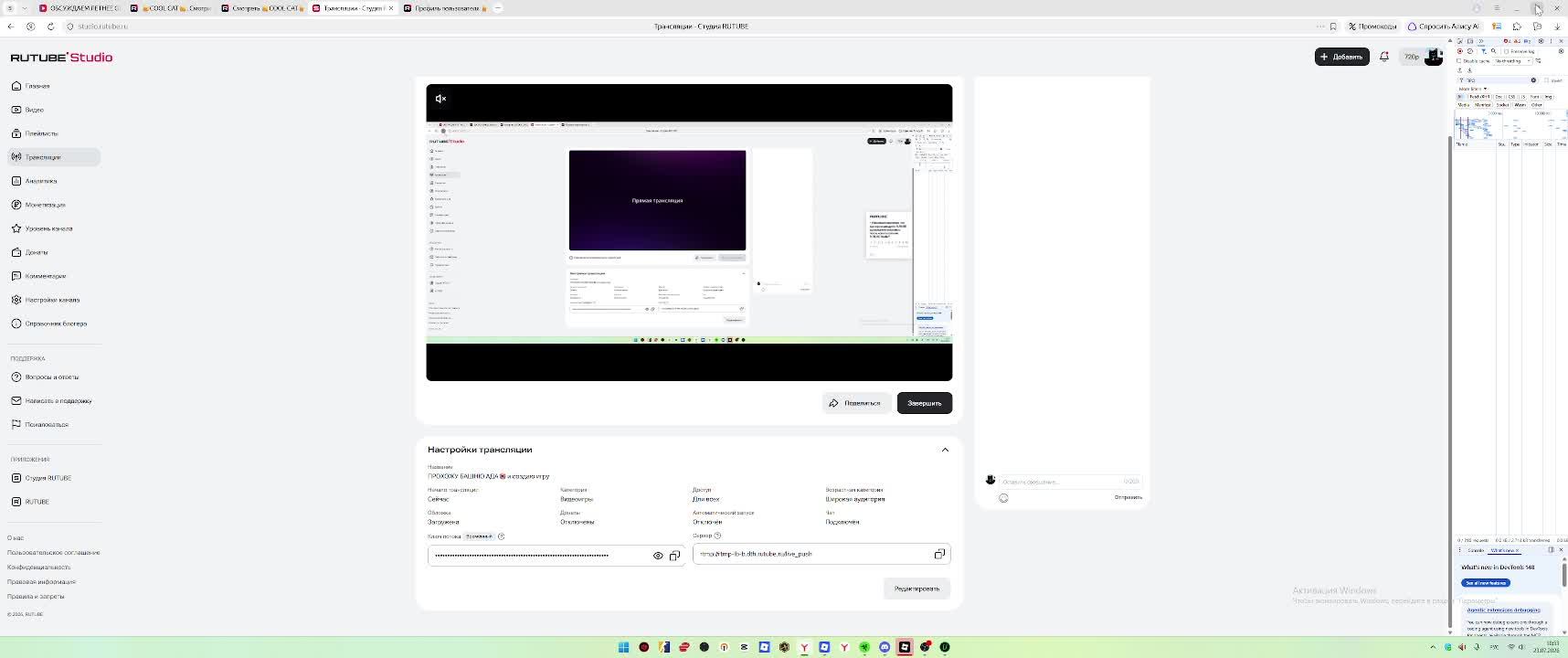Image resolution: width=1568 pixels, height=658 pixels.
Task: Click the RUTUBE Studio logo
Action: (61, 57)
